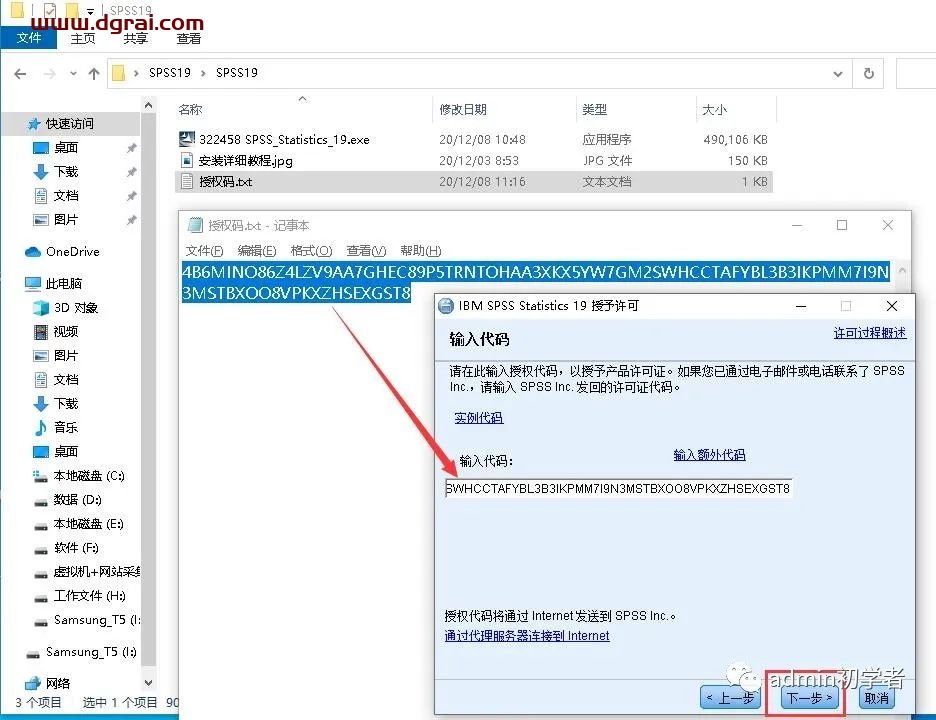Open the 文件 ribbon tab in Explorer
Viewport: 936px width, 720px height.
29,38
